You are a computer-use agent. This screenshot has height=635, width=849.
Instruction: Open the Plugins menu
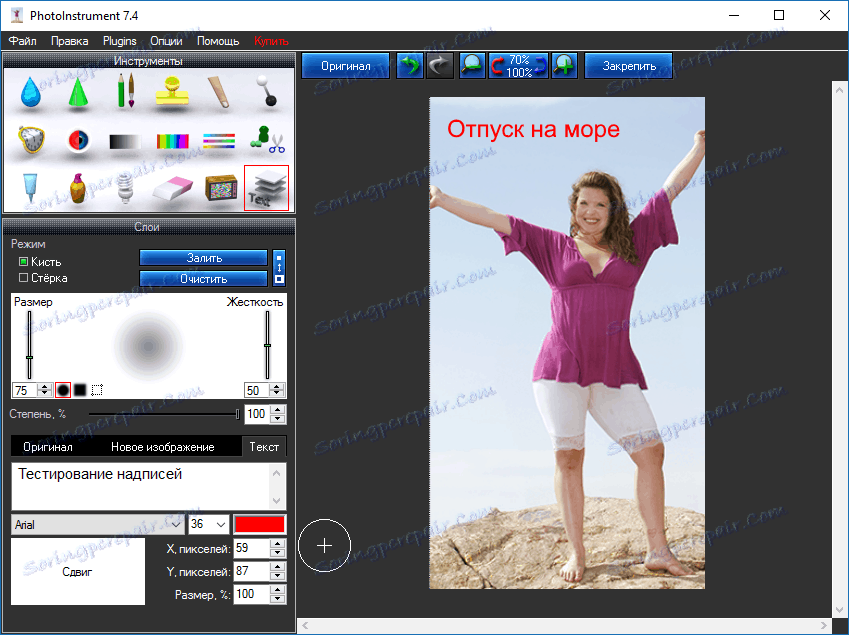click(119, 41)
